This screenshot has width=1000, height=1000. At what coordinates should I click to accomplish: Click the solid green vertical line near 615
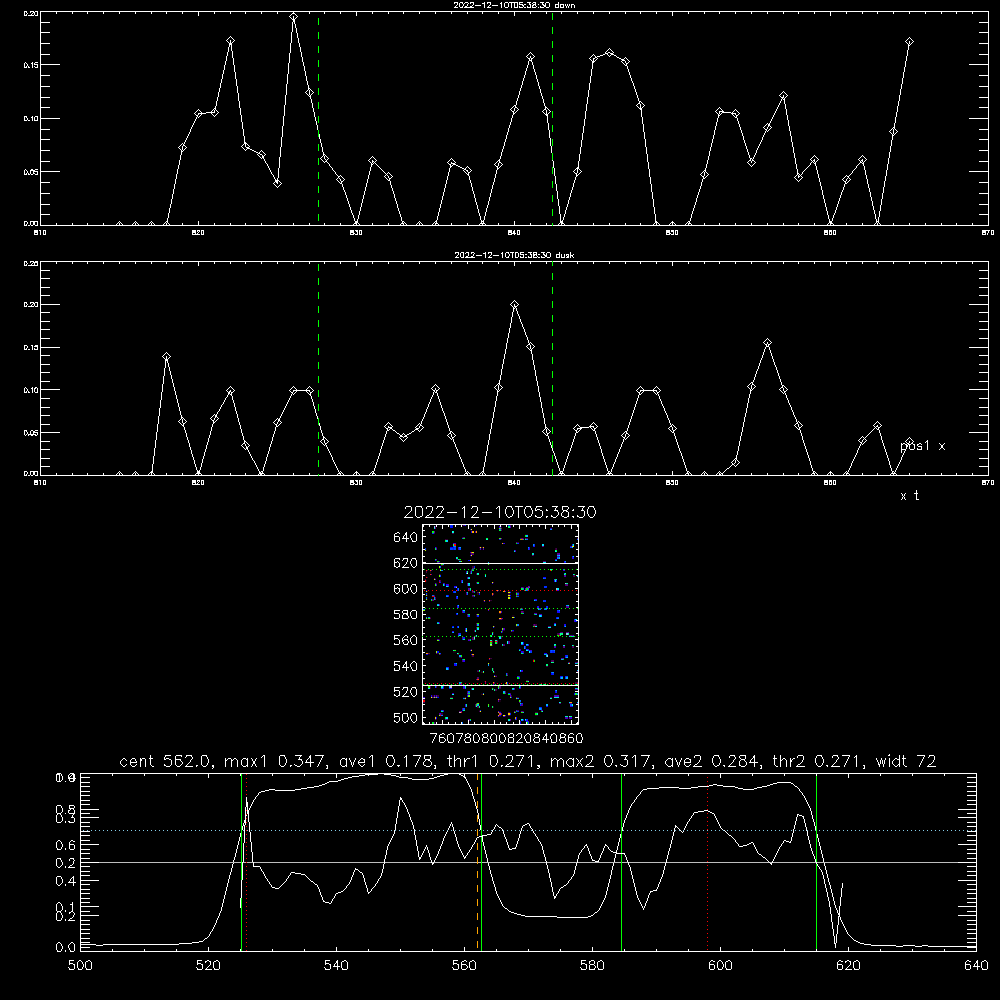[x=816, y=861]
